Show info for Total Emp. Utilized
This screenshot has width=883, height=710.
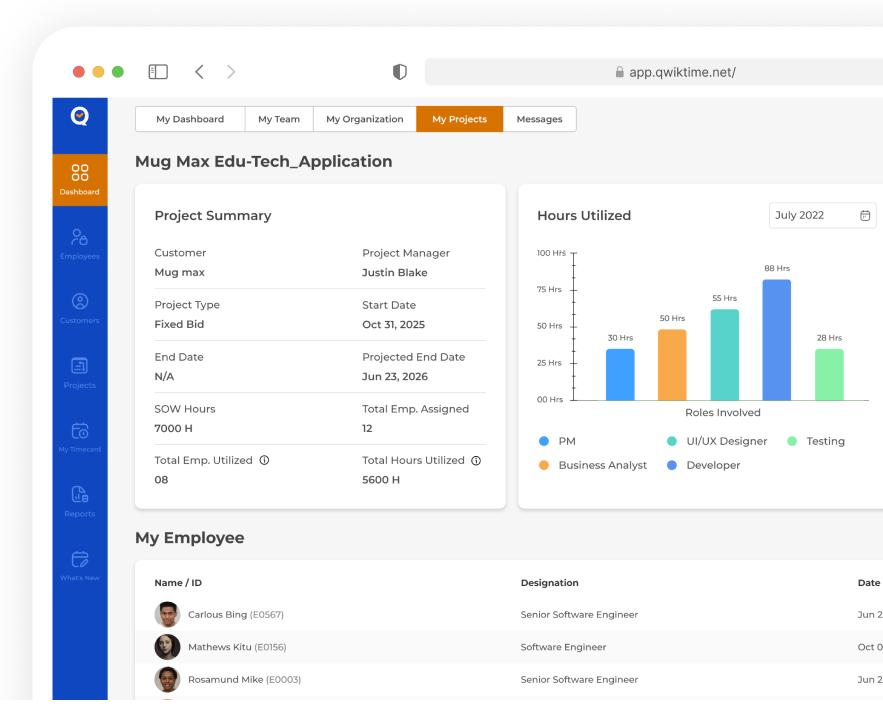pos(264,460)
